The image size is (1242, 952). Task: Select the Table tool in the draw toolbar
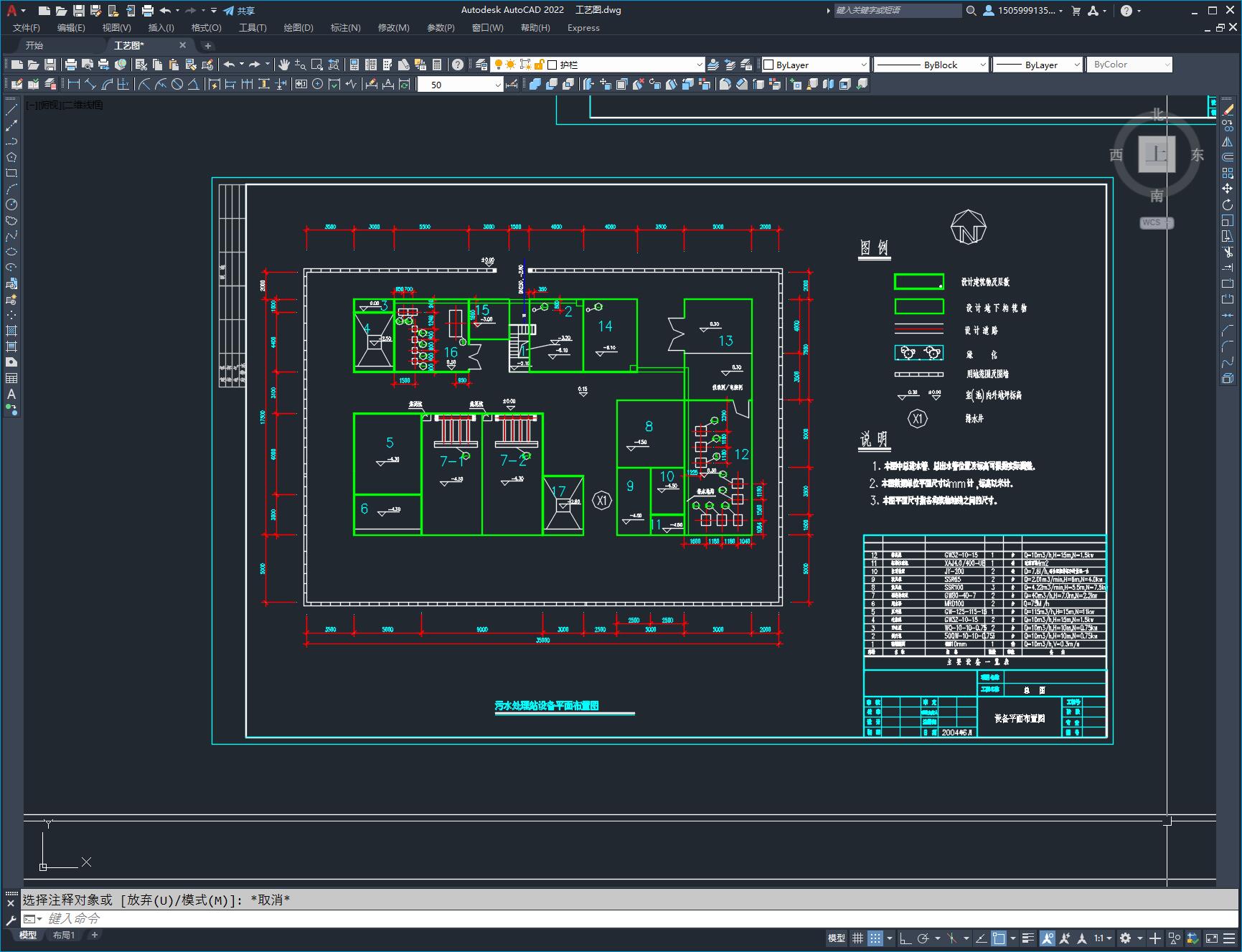11,378
